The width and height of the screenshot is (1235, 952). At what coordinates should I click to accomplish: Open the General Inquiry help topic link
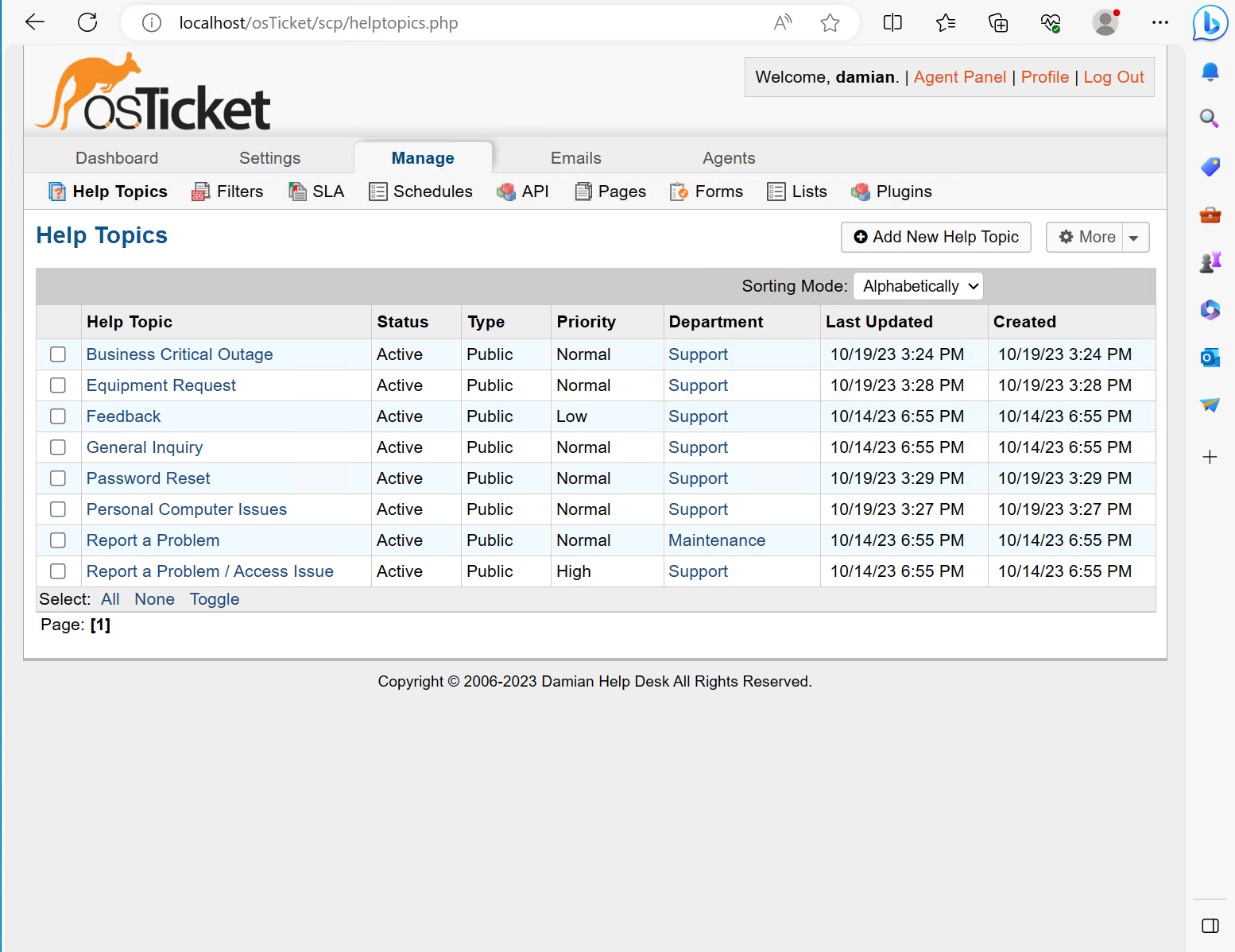click(x=144, y=447)
